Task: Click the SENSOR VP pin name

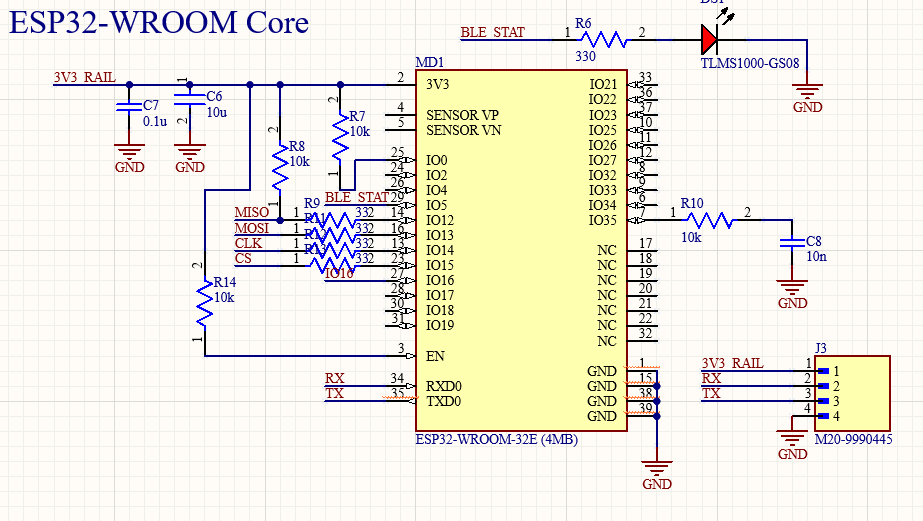Action: pyautogui.click(x=463, y=115)
